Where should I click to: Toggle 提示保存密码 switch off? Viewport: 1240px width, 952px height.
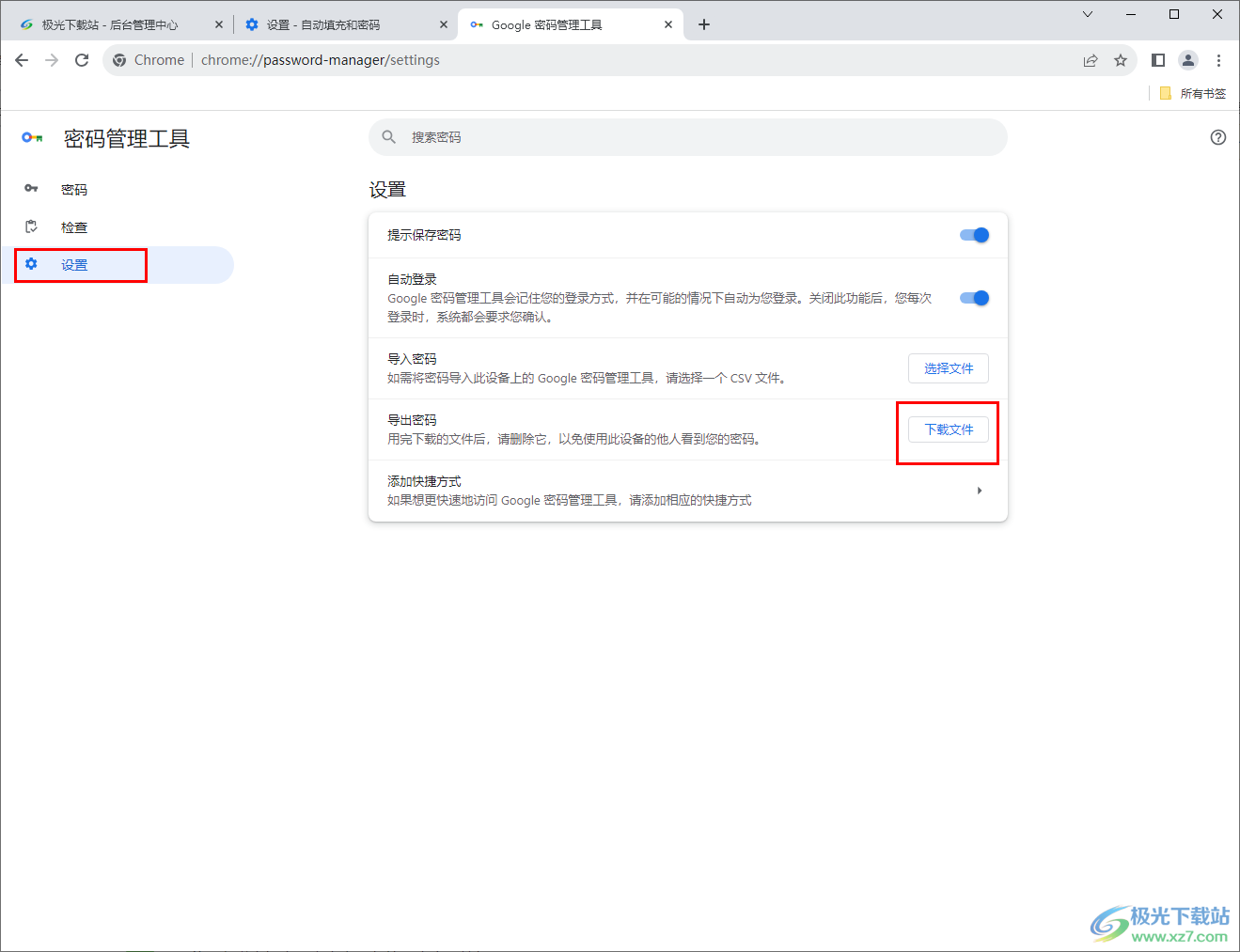974,235
